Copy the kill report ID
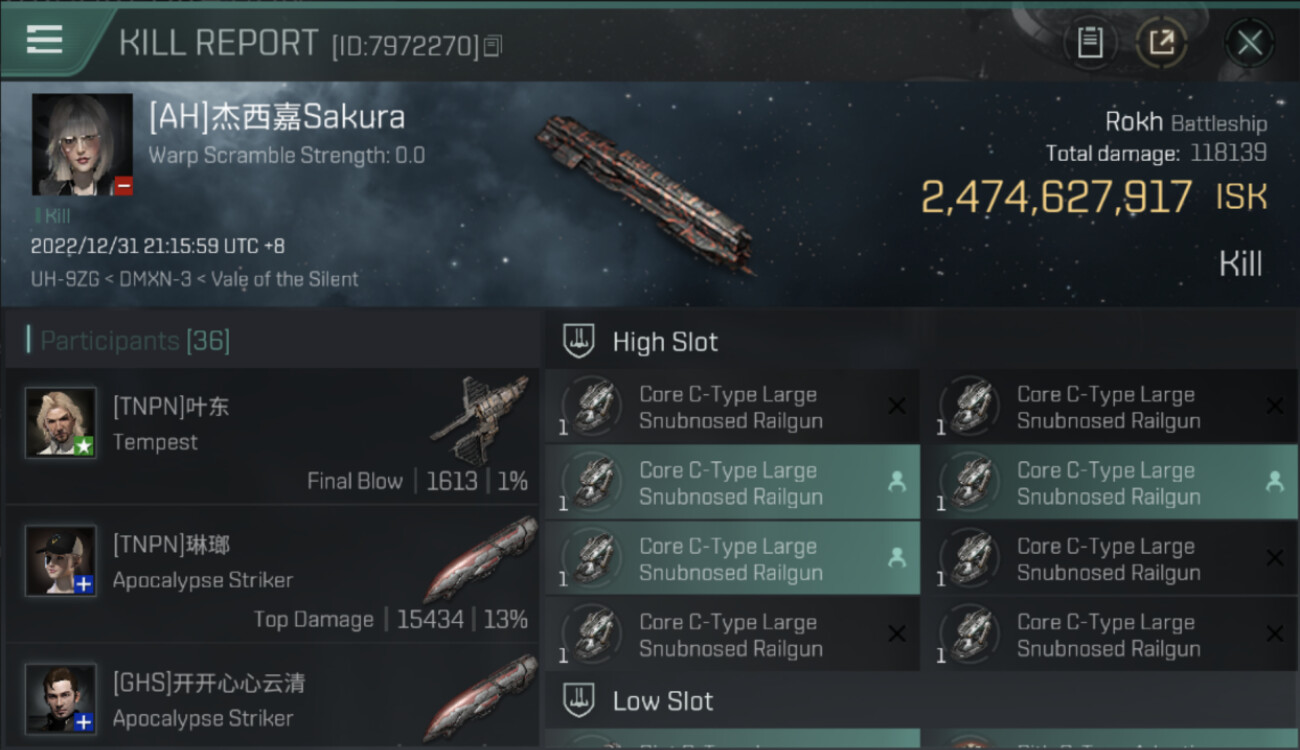Image resolution: width=1300 pixels, height=750 pixels. (492, 46)
